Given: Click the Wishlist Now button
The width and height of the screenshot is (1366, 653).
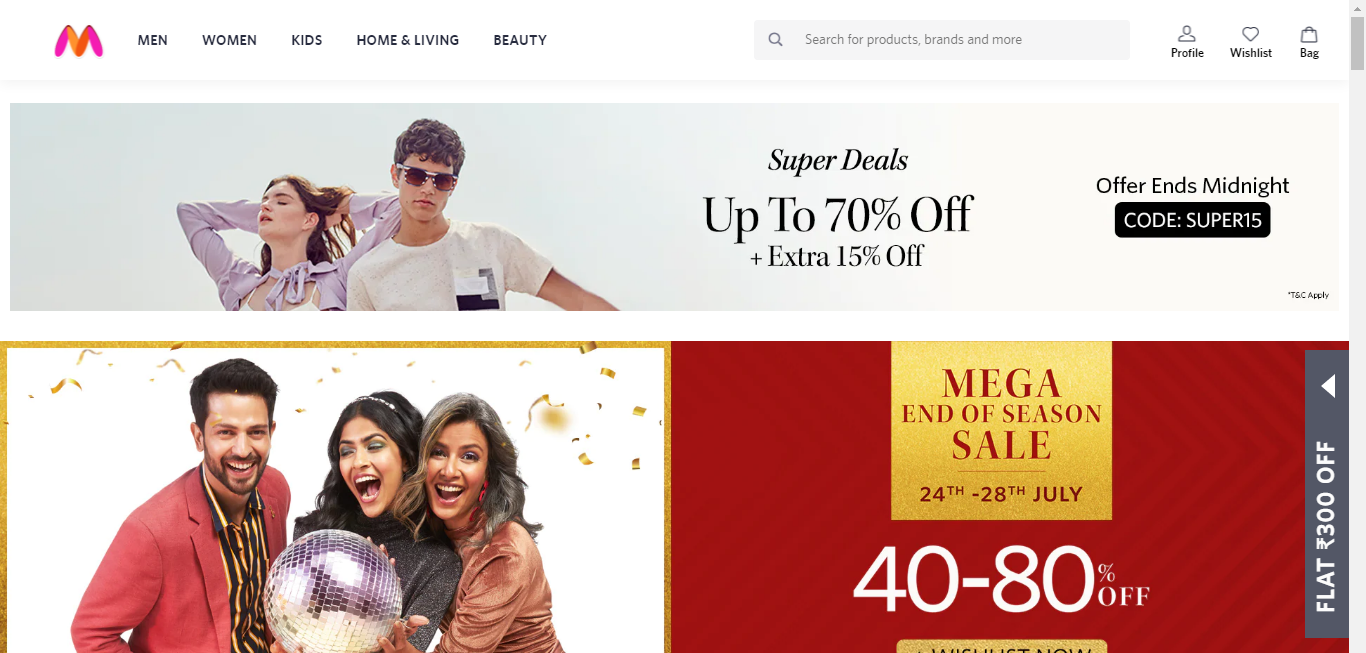Looking at the screenshot, I should (1001, 646).
